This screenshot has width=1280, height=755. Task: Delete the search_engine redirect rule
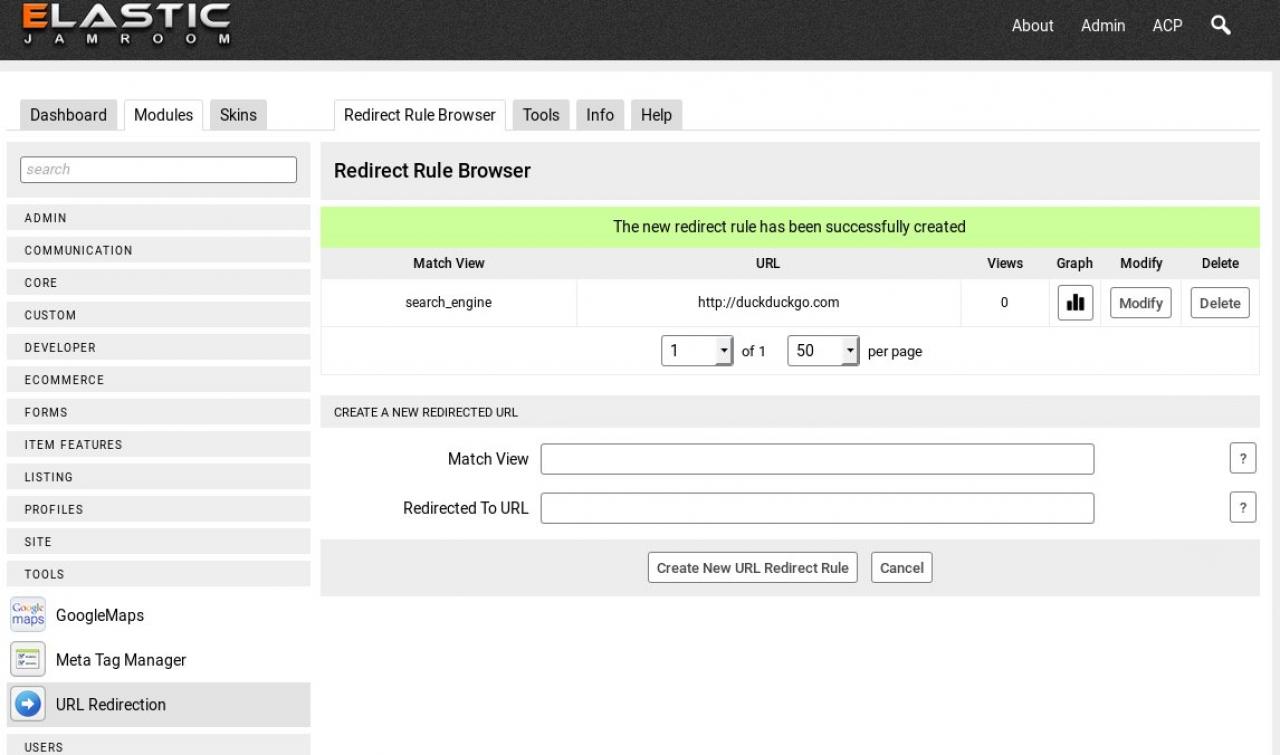click(x=1219, y=303)
